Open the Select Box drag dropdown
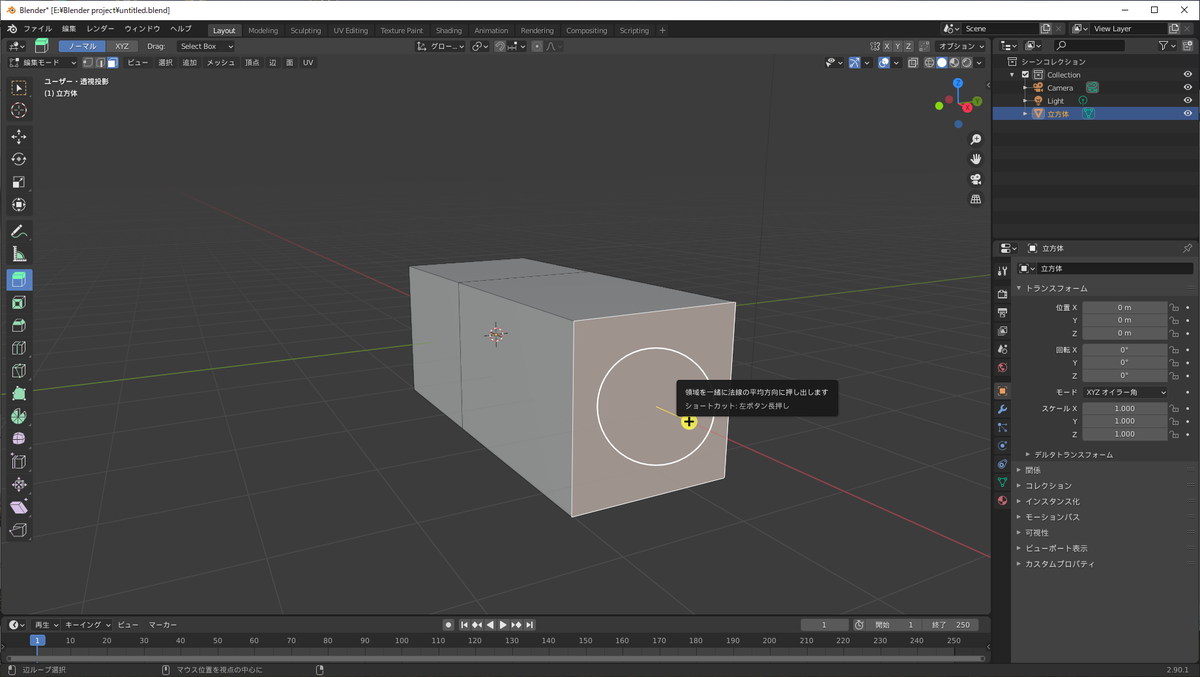The height and width of the screenshot is (677, 1200). click(206, 46)
